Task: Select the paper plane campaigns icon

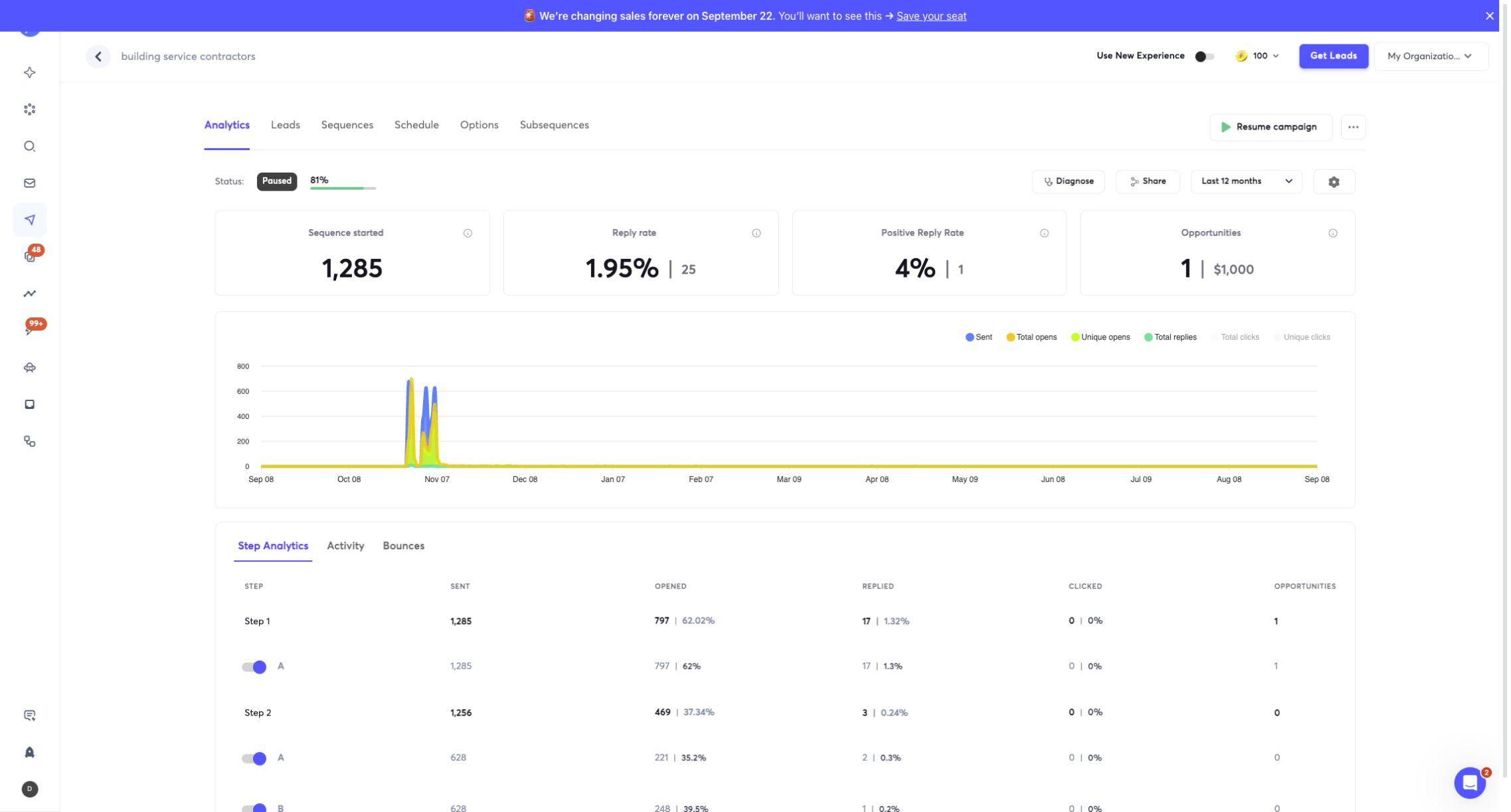Action: pyautogui.click(x=29, y=220)
